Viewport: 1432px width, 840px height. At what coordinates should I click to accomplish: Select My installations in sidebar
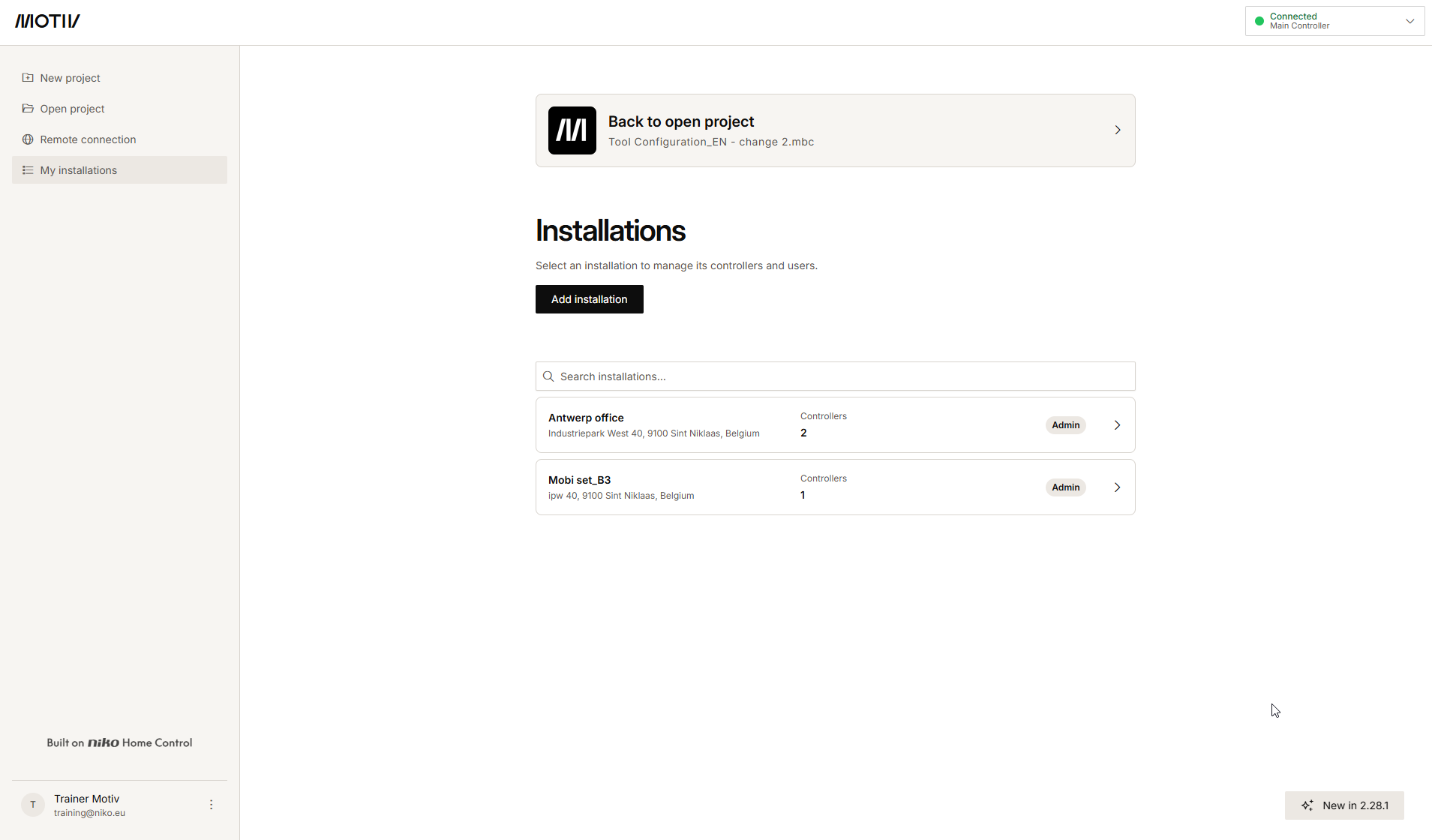(x=119, y=170)
